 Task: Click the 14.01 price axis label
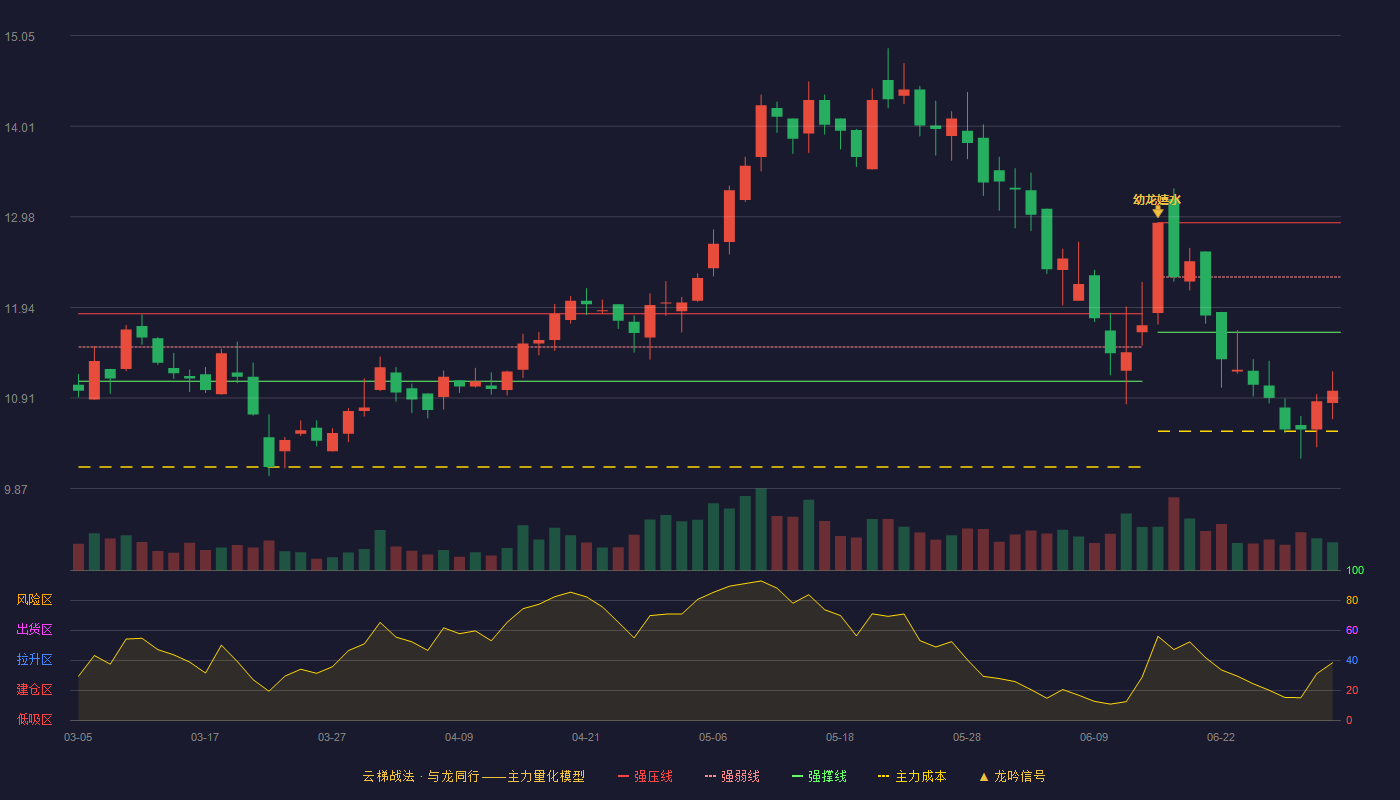19,128
